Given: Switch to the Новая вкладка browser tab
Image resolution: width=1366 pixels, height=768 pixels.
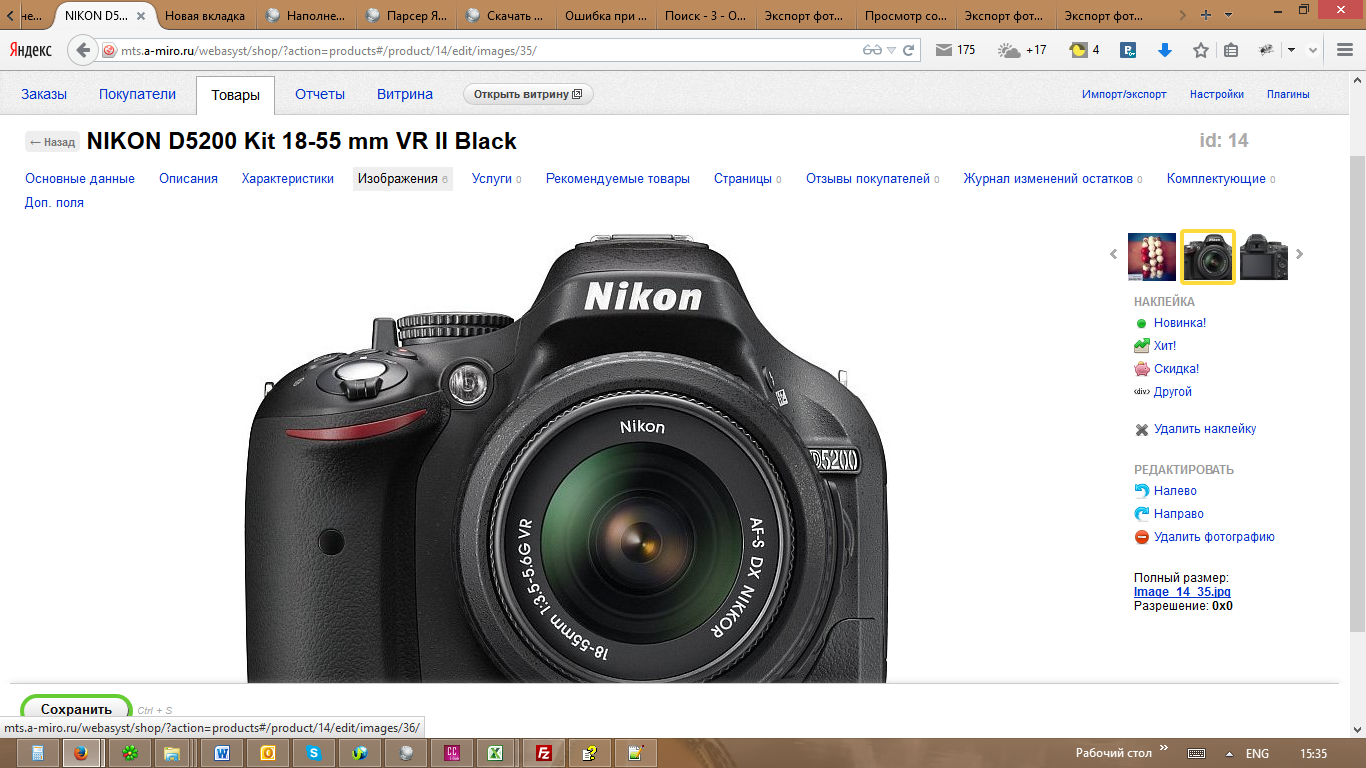Looking at the screenshot, I should [x=205, y=16].
